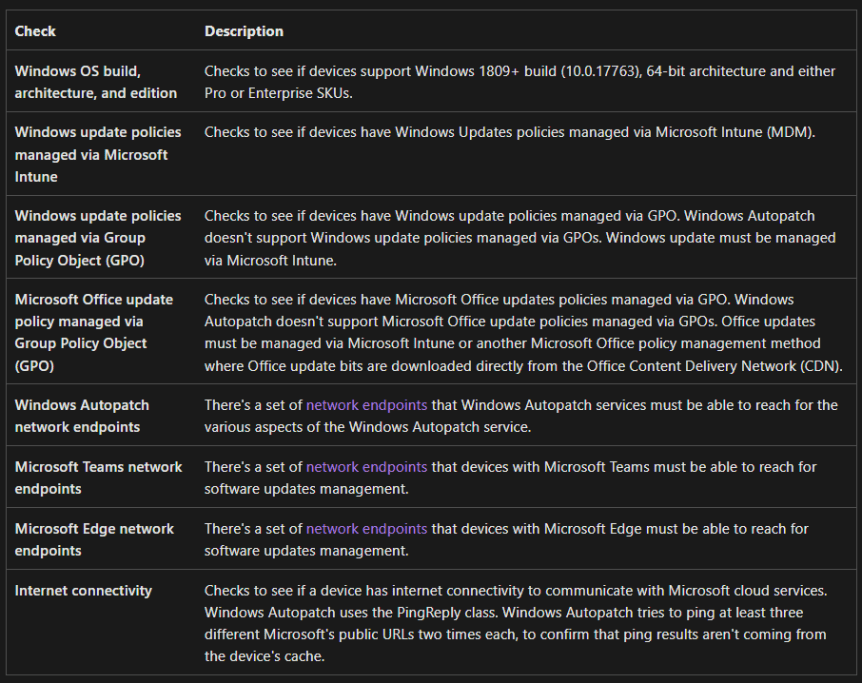Select the 'Check' column header
The image size is (862, 683).
click(x=35, y=31)
